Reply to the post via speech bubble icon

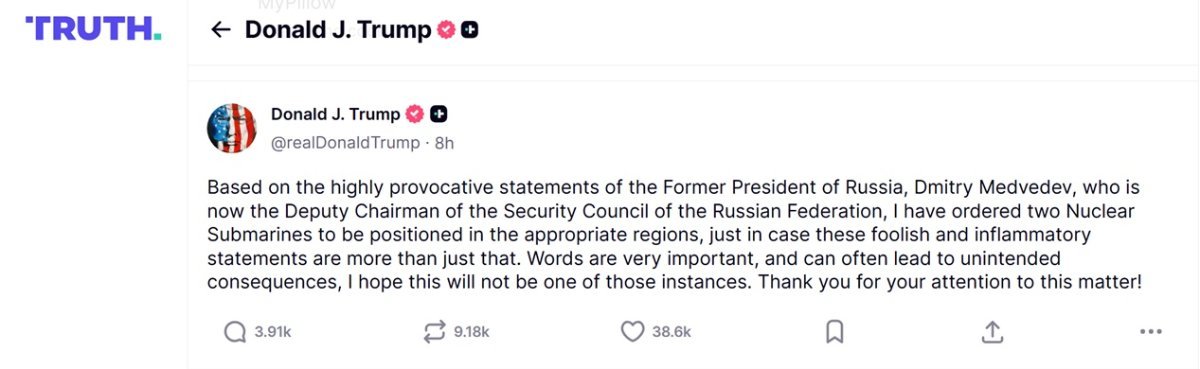click(x=235, y=332)
